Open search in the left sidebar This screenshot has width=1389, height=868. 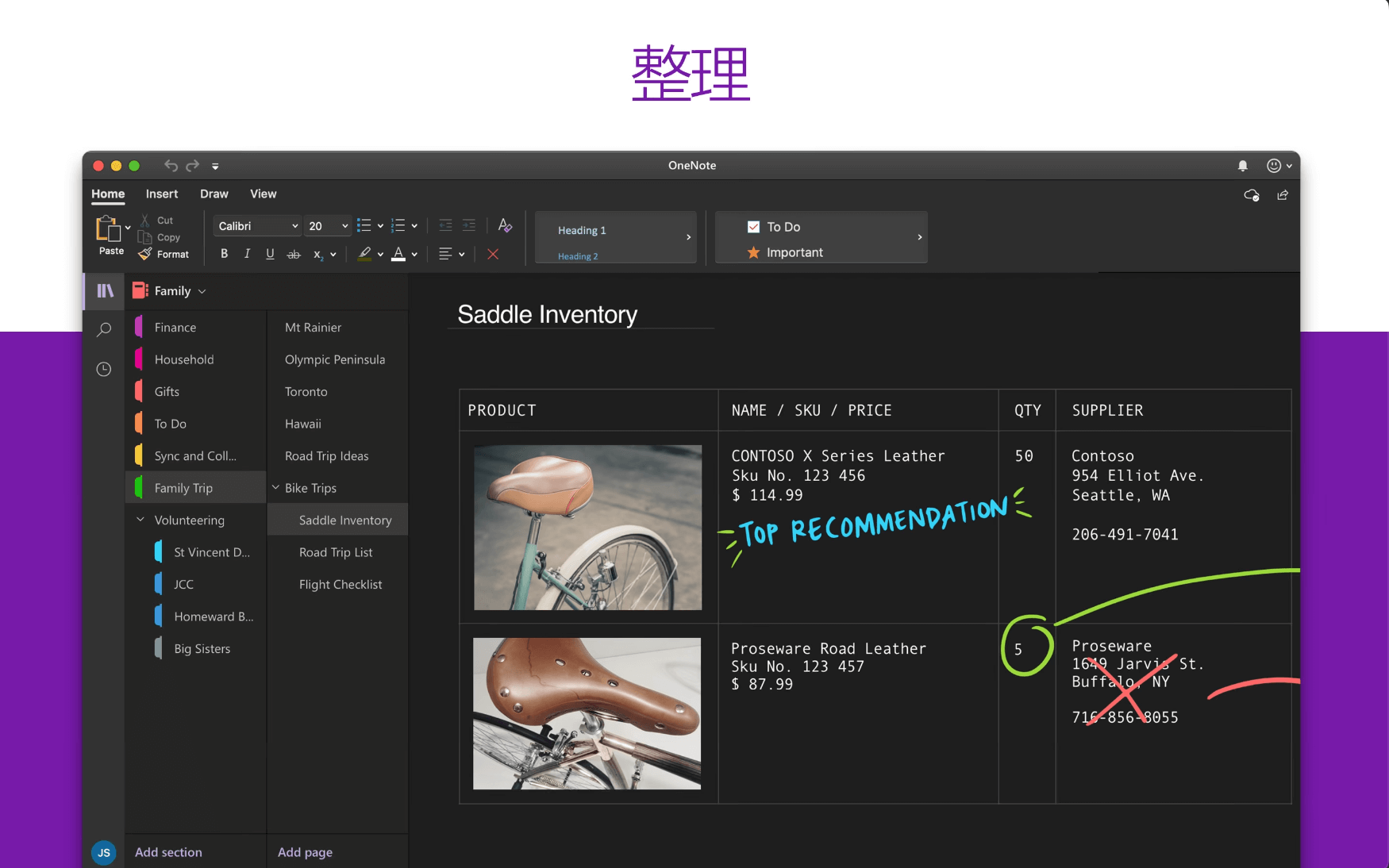click(103, 329)
